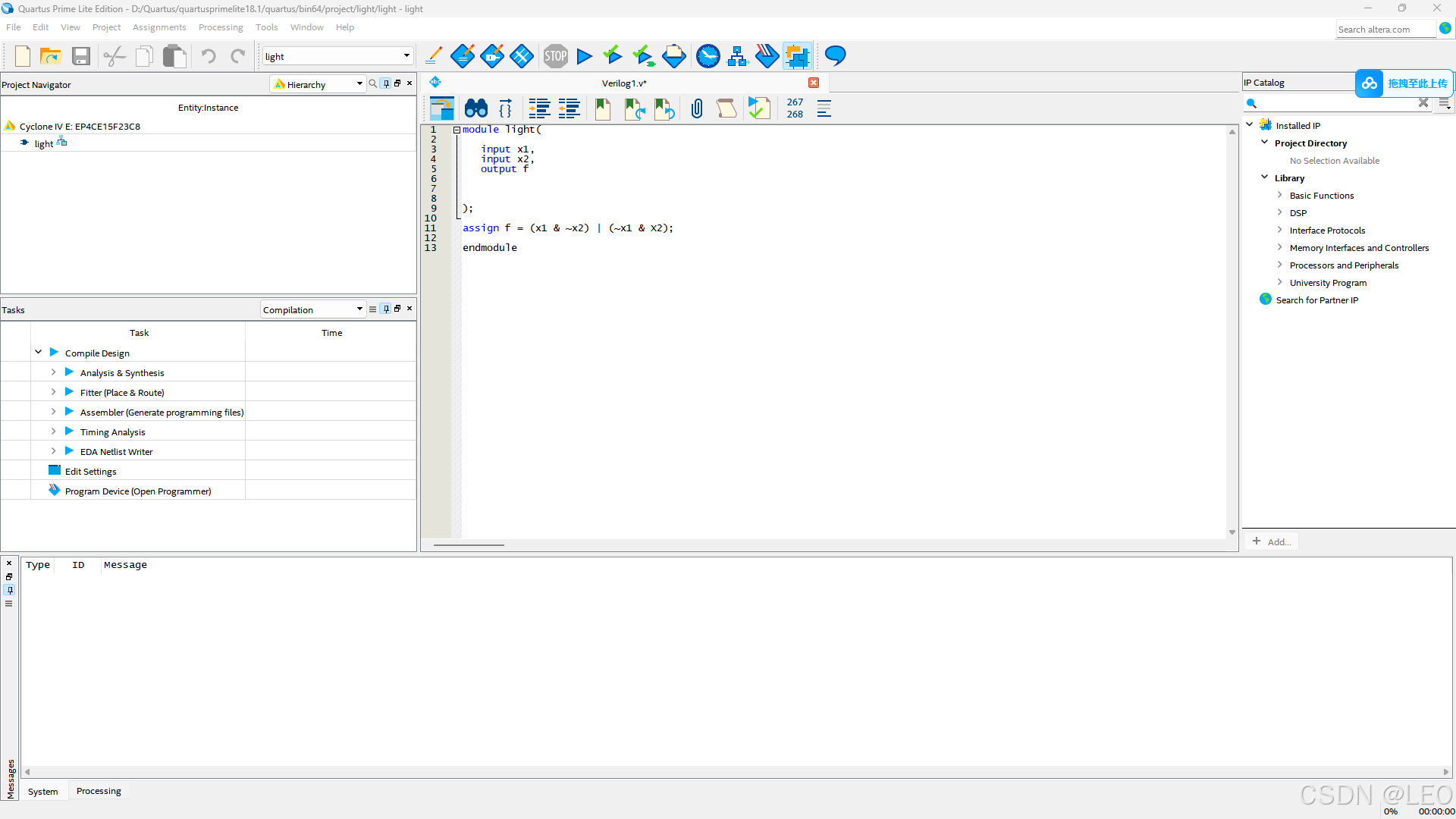Viewport: 1456px width, 819px height.
Task: Open the Chip Planner icon
Action: [797, 56]
